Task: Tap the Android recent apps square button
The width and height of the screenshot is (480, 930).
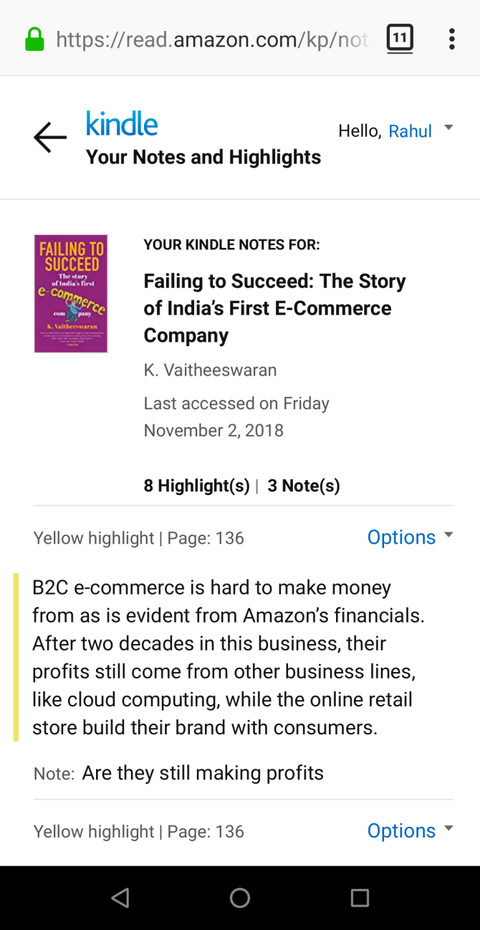Action: (x=360, y=898)
